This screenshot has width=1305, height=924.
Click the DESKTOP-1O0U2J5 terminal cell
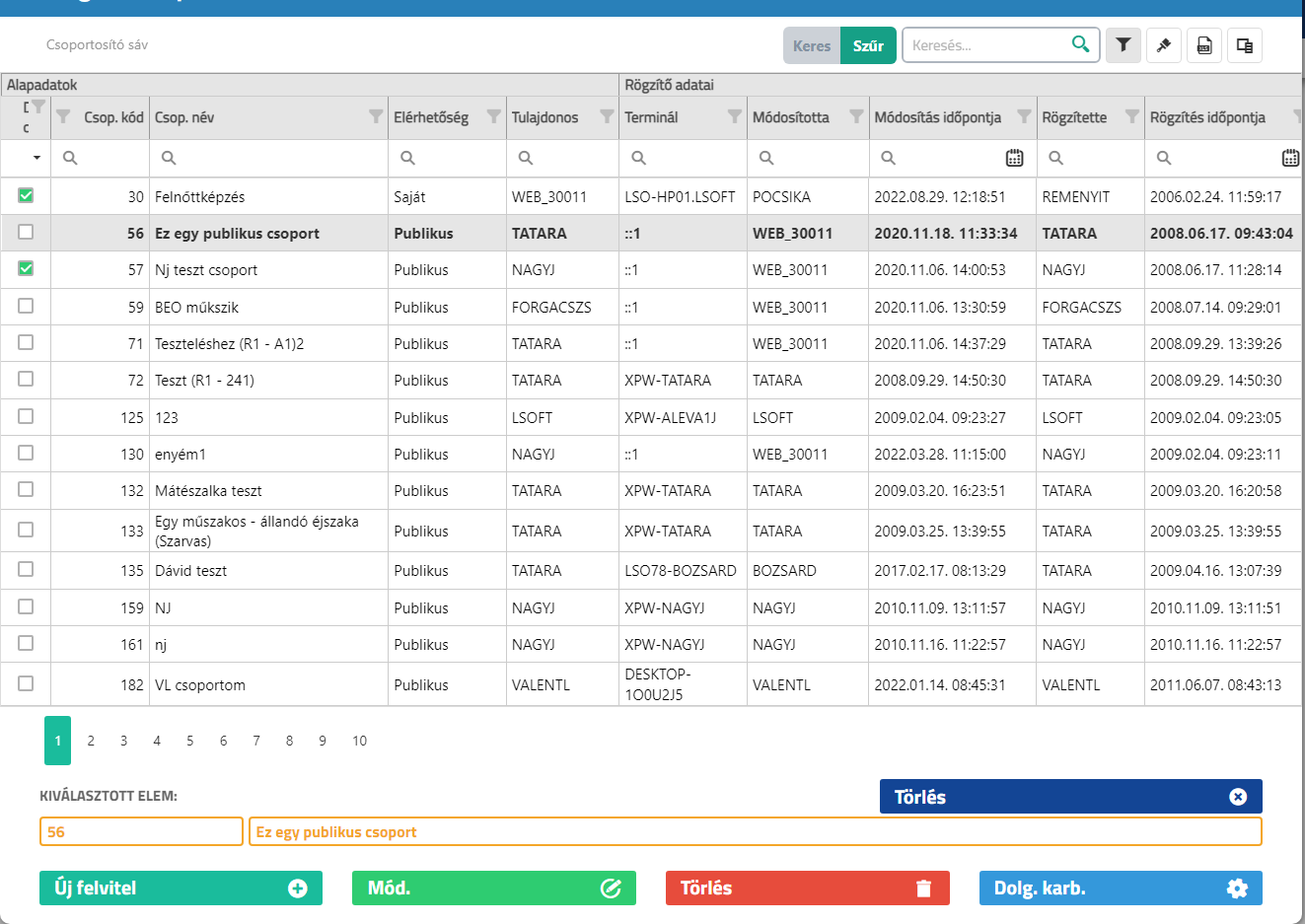pos(682,684)
